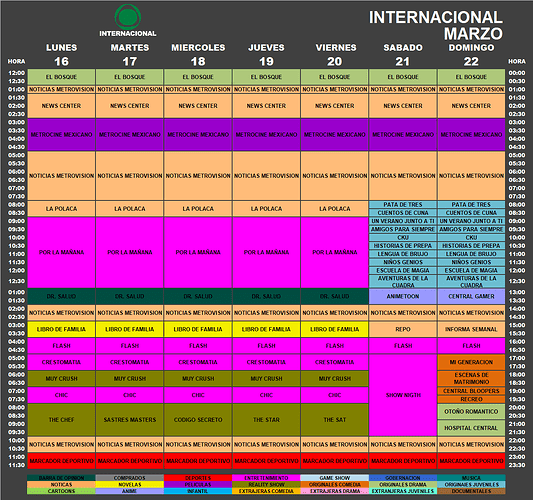Screen dimensions: 533x500
Task: Select LENGUA DE BRUJO on Sunday
Action: [471, 254]
